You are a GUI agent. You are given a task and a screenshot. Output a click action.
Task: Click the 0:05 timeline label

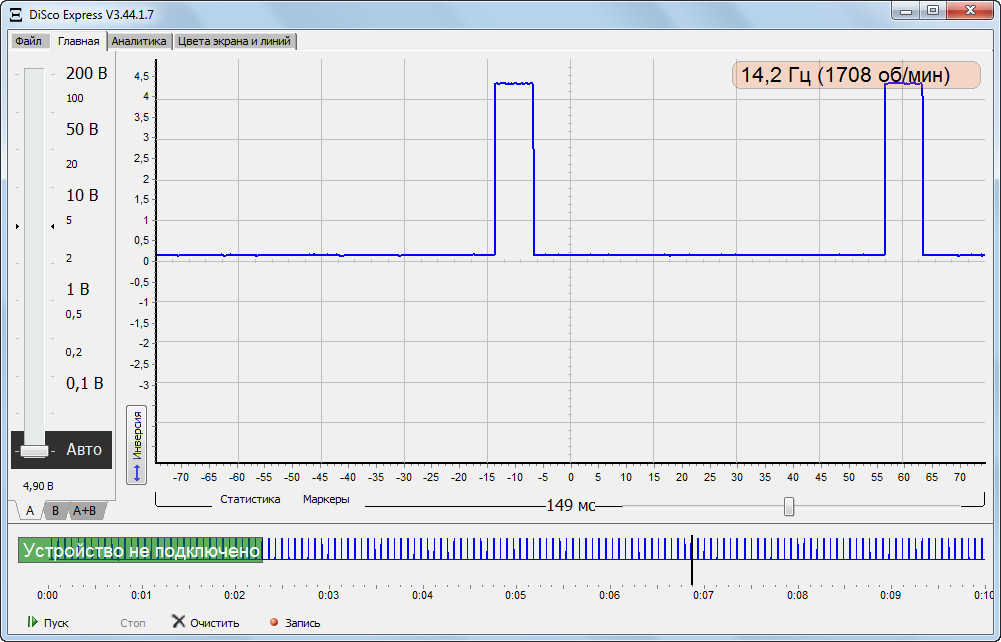(x=515, y=595)
